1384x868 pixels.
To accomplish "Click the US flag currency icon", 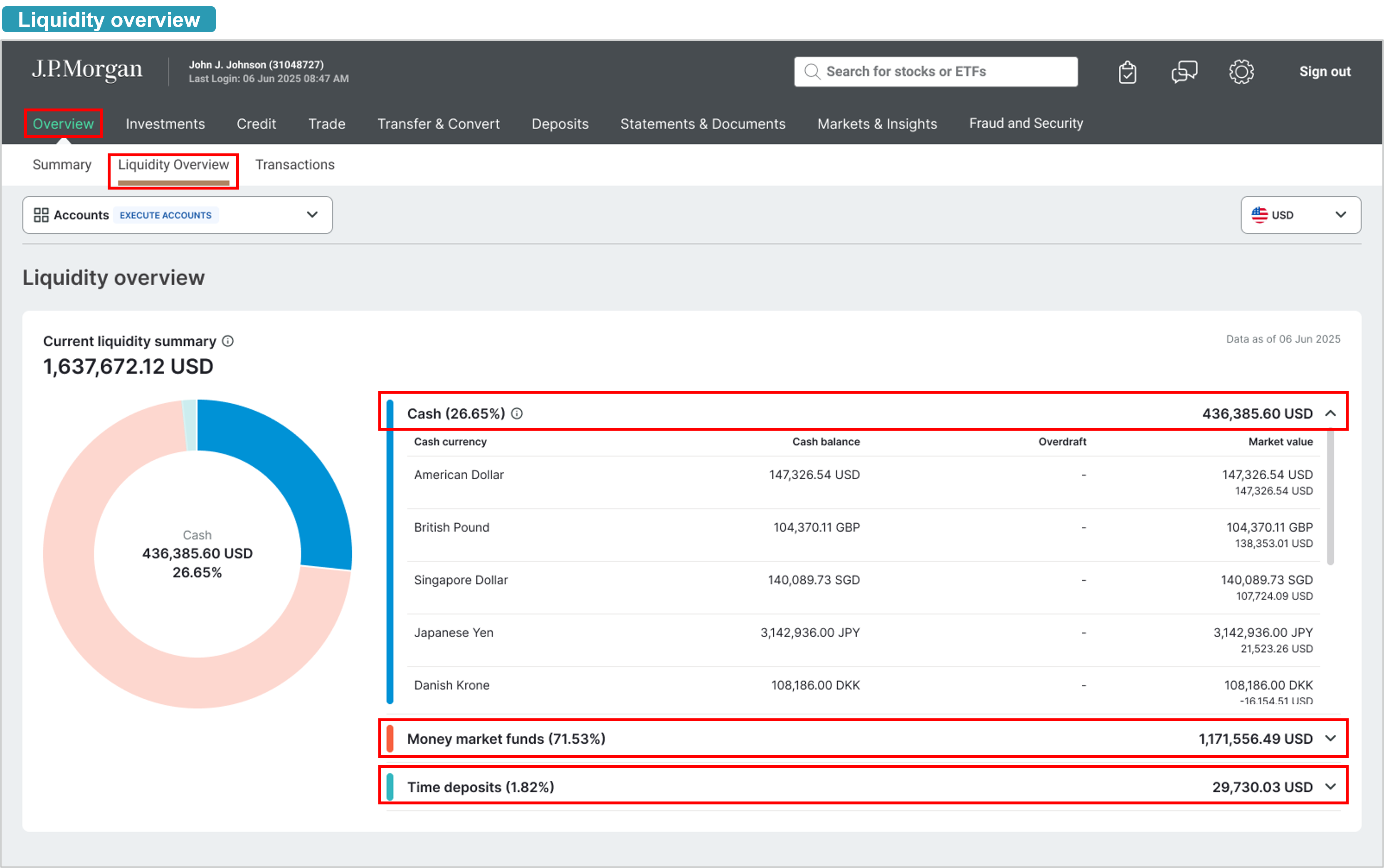I will coord(1259,215).
